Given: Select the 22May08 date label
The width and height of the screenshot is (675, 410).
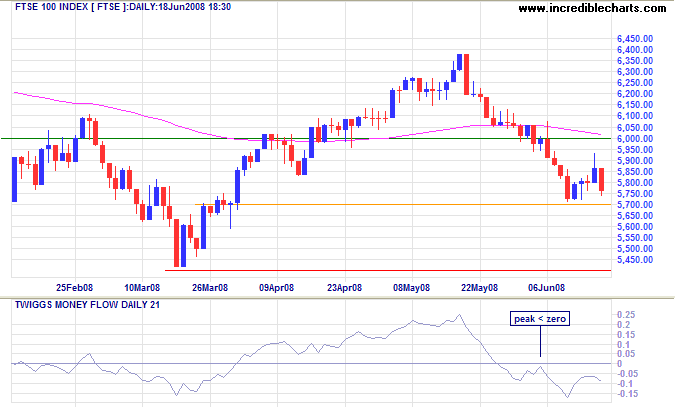Looking at the screenshot, I should click(x=480, y=288).
